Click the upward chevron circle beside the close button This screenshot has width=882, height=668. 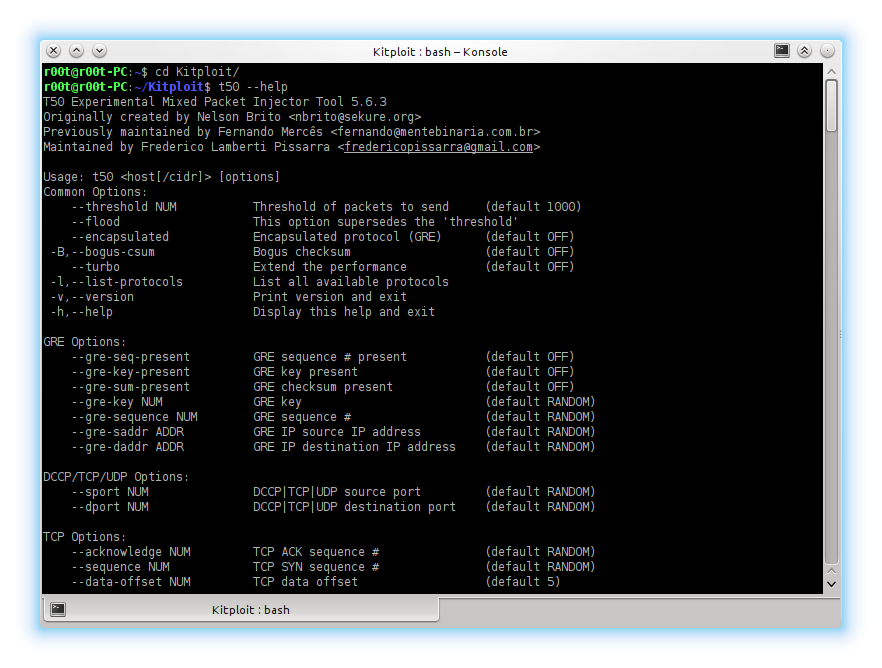tap(76, 49)
